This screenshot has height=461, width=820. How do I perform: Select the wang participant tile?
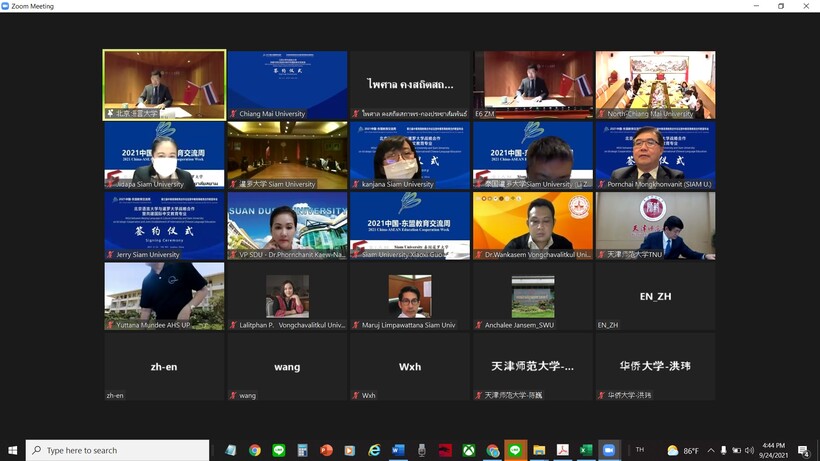[288, 367]
